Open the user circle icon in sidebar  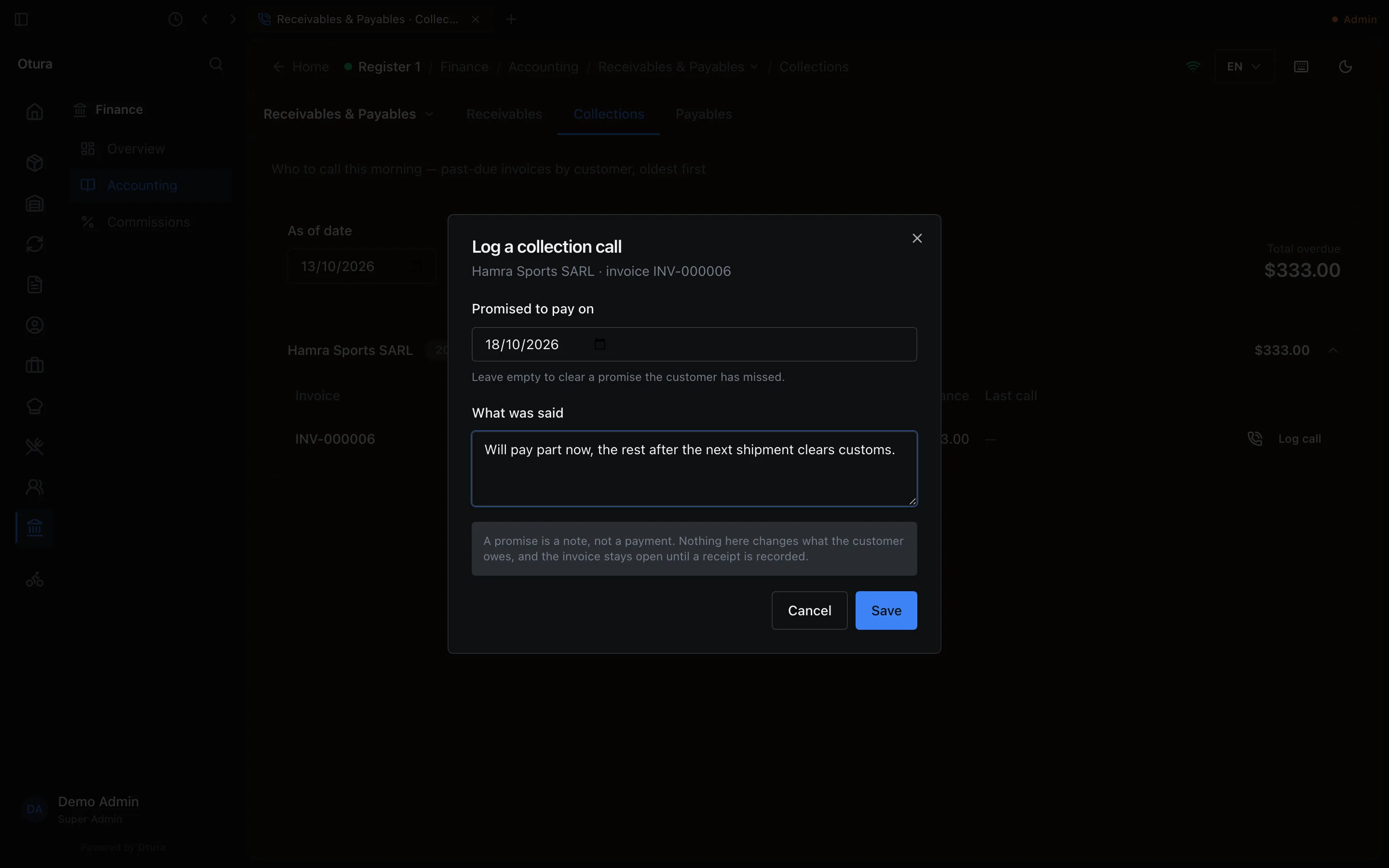tap(34, 325)
